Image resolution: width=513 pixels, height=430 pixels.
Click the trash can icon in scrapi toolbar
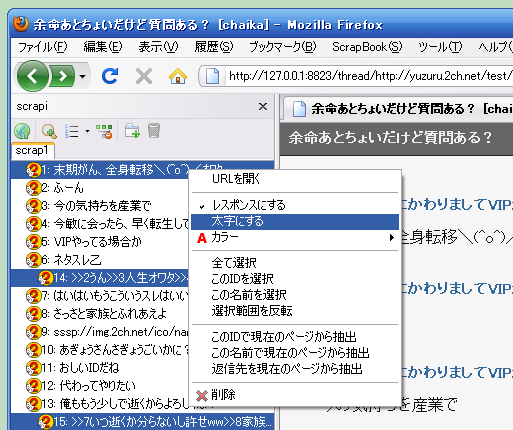coord(154,131)
